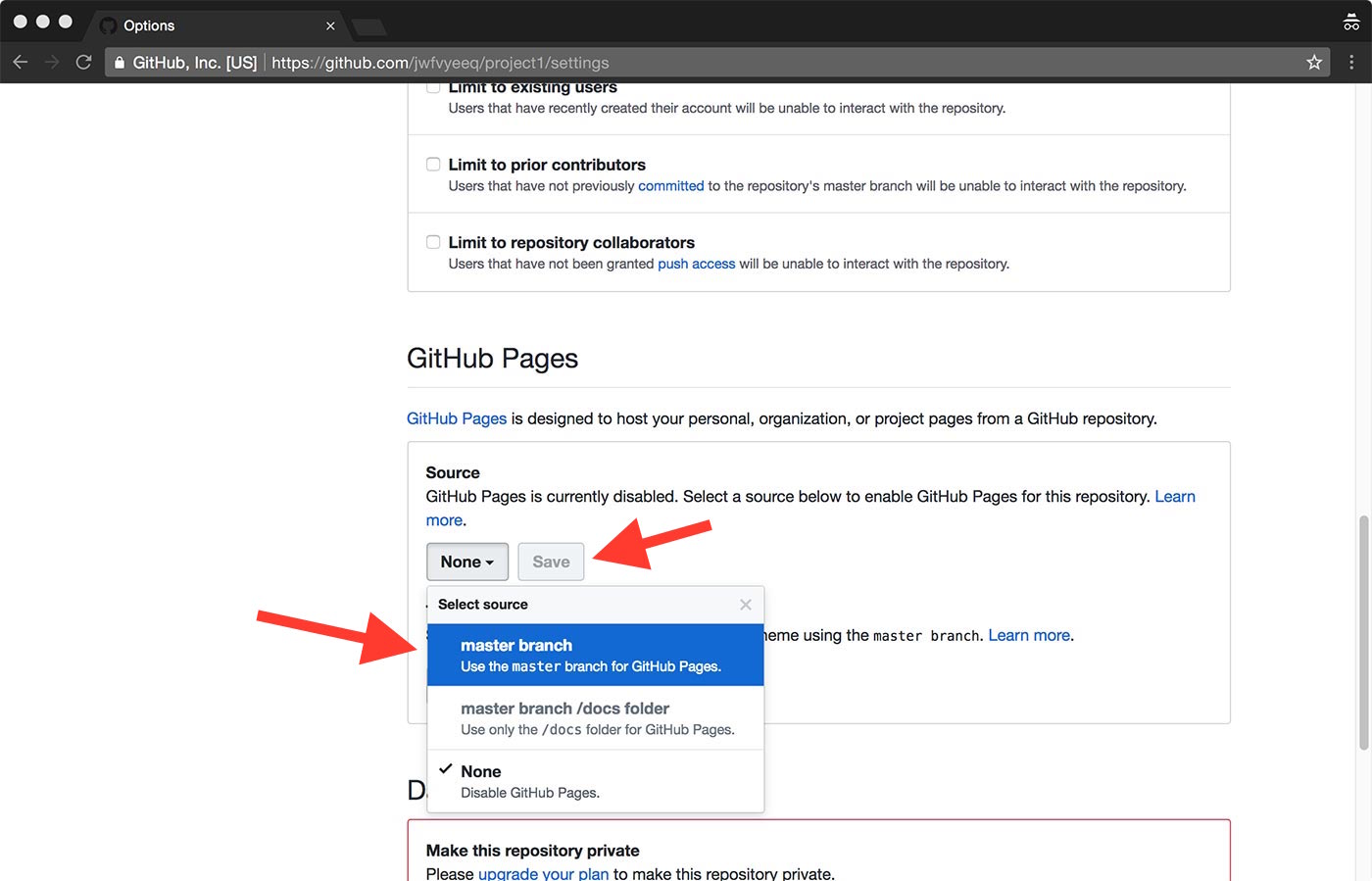Click the padlock site security icon
This screenshot has width=1372, height=881.
[120, 63]
